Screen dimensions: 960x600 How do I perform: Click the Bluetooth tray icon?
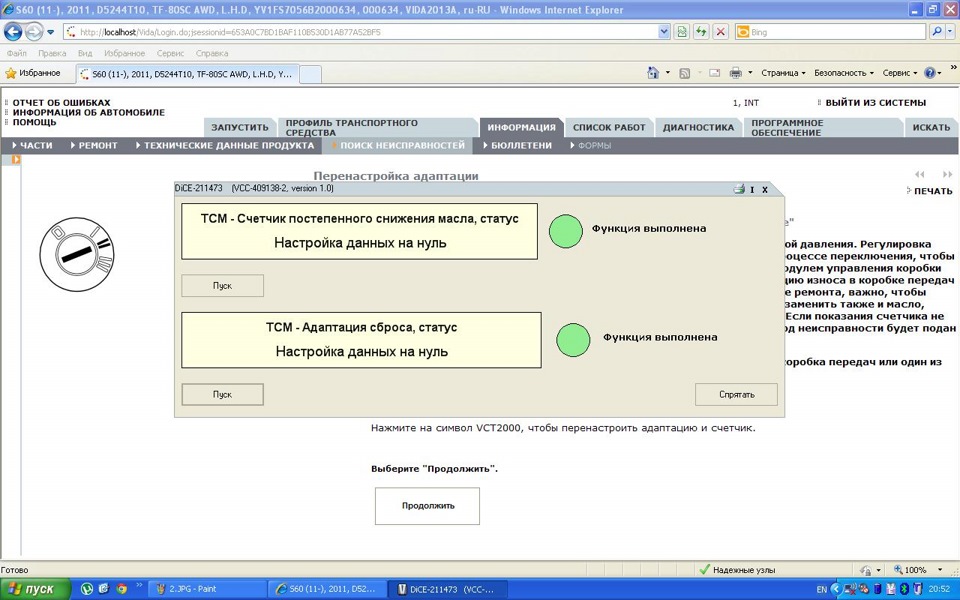click(x=902, y=589)
